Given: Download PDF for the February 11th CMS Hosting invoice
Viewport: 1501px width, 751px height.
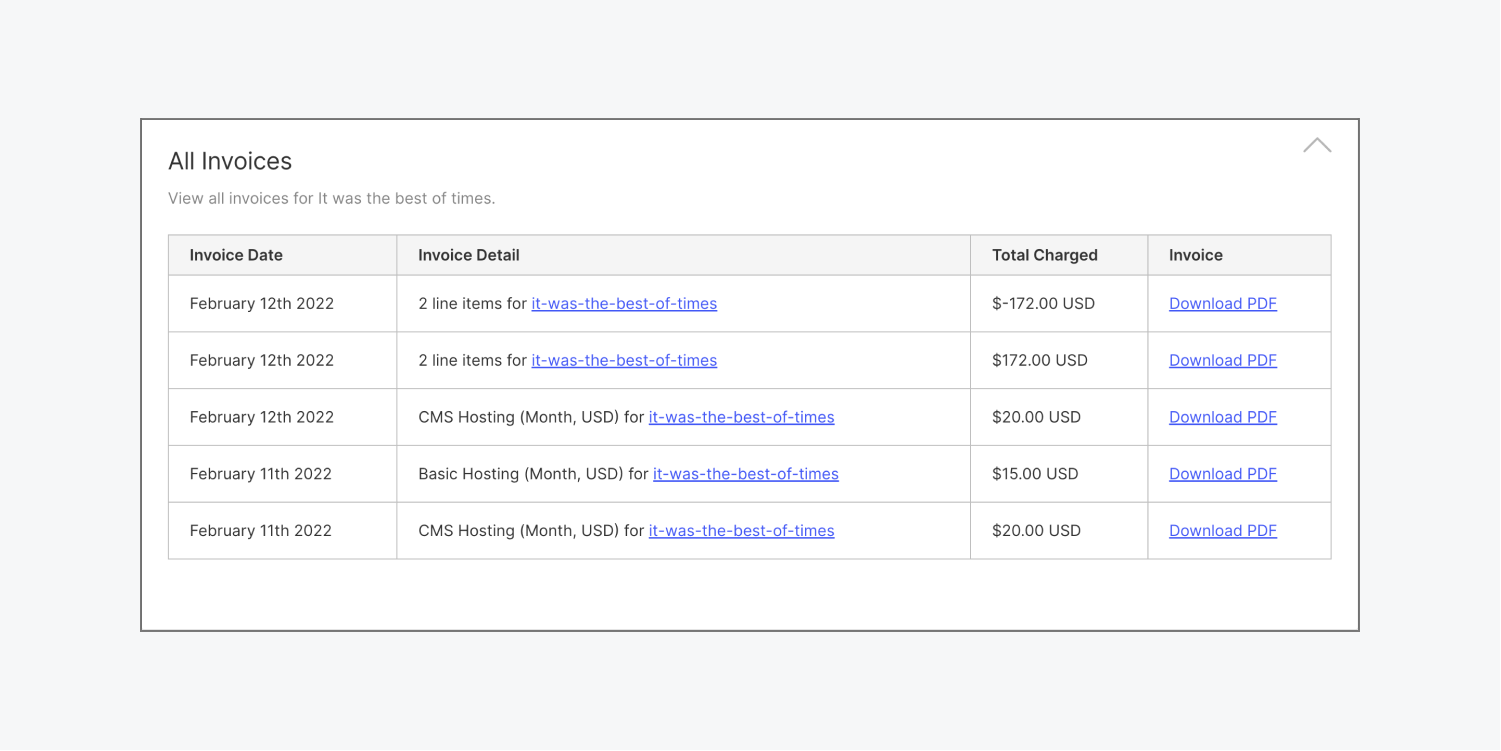Looking at the screenshot, I should click(x=1222, y=530).
